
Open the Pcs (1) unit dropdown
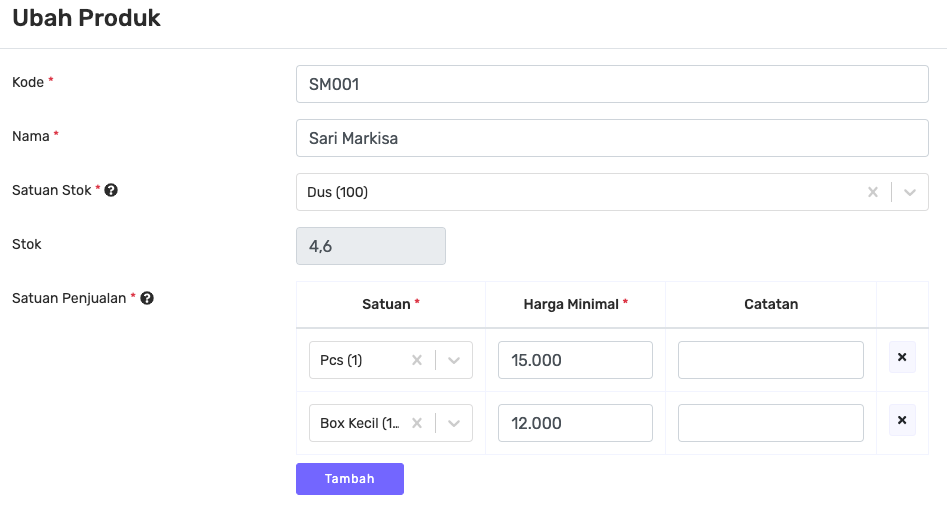(x=454, y=360)
